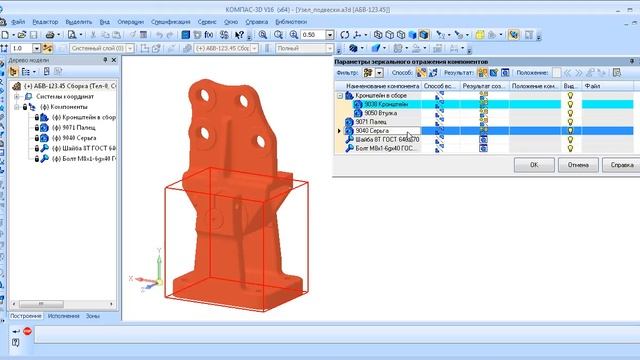Viewport: 640px width, 360px height.
Task: Select the second Результат option icon
Action: (494, 73)
